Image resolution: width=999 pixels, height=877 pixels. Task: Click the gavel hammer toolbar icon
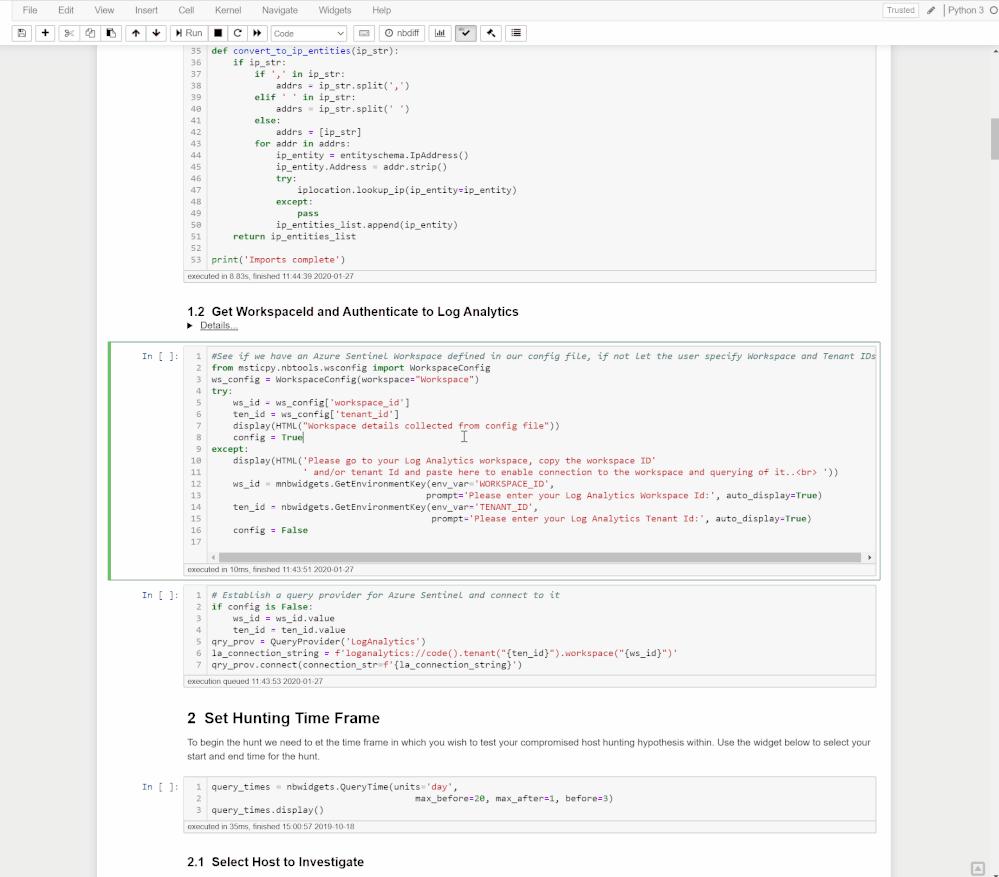[491, 33]
